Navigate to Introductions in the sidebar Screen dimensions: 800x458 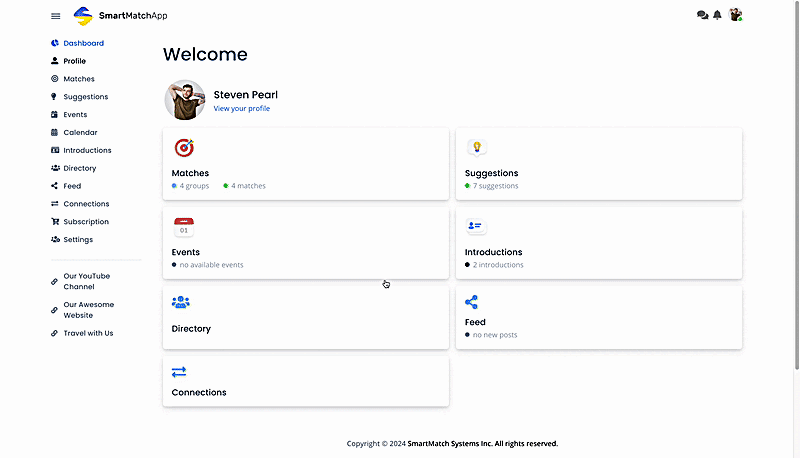(x=87, y=150)
